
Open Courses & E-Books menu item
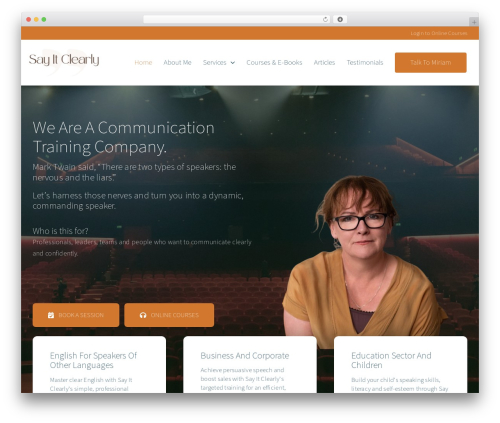point(274,62)
